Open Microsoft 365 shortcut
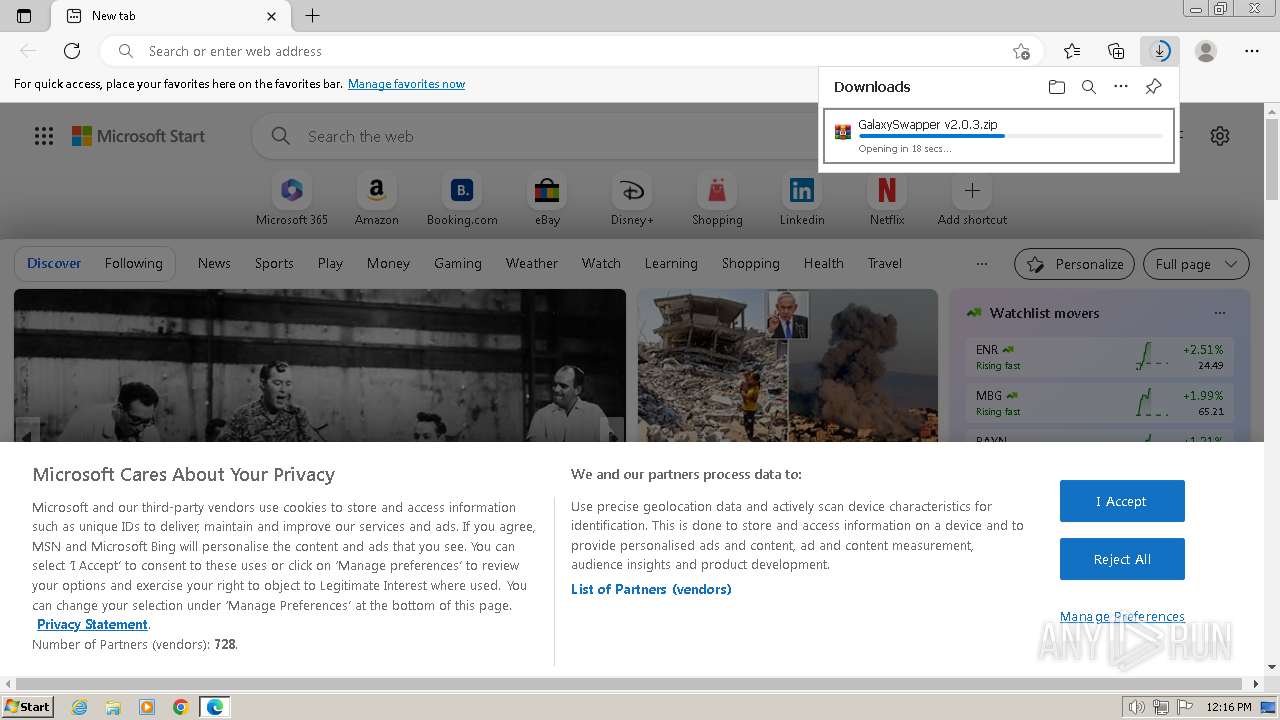 (x=292, y=200)
